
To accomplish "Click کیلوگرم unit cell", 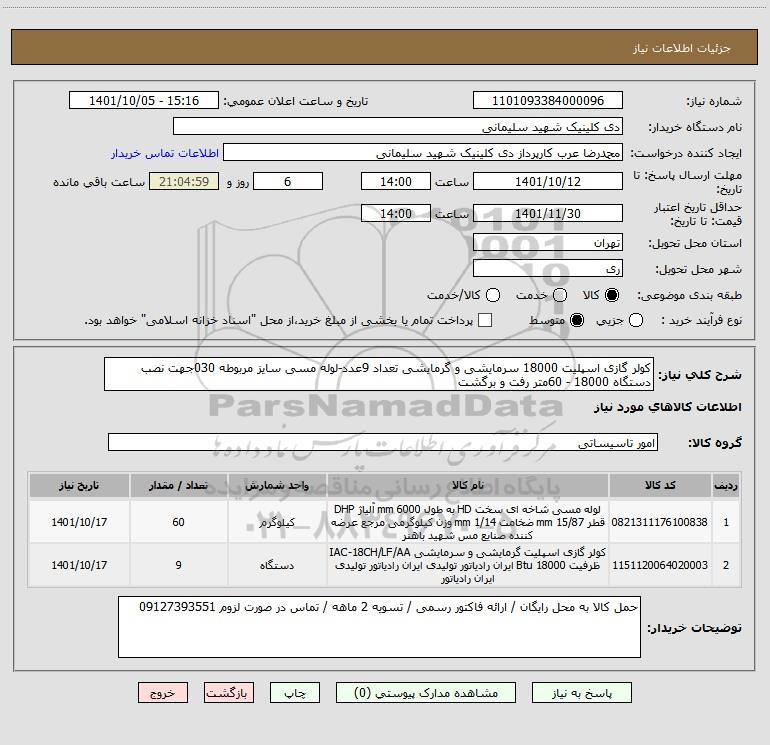I will point(277,522).
